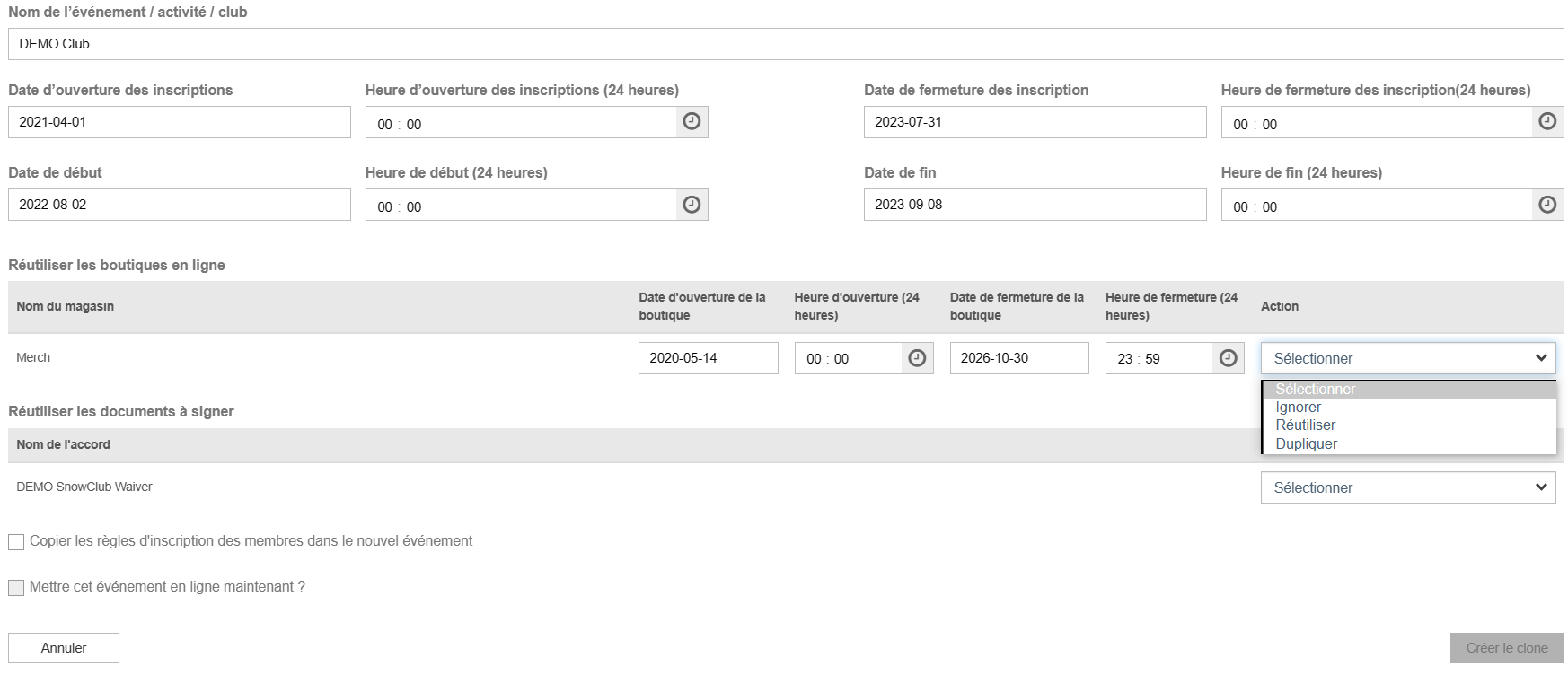
Task: Click Merch store closing date 2026-10-30 field
Action: pos(1018,358)
